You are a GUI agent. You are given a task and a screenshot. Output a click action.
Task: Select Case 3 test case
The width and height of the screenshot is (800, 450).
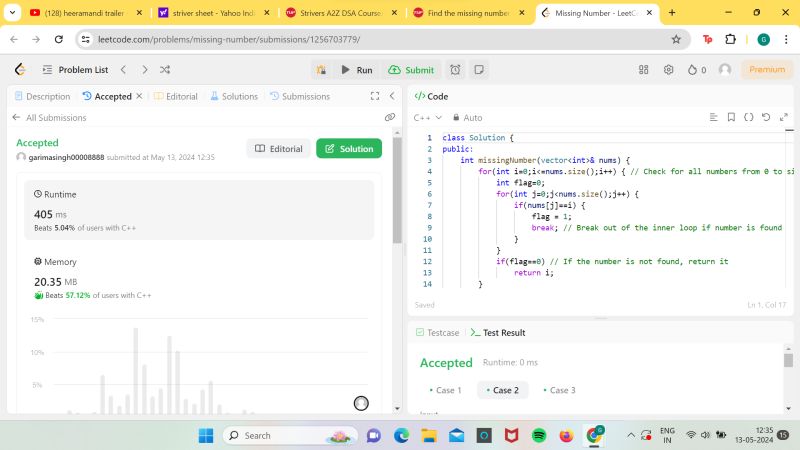[x=559, y=390]
